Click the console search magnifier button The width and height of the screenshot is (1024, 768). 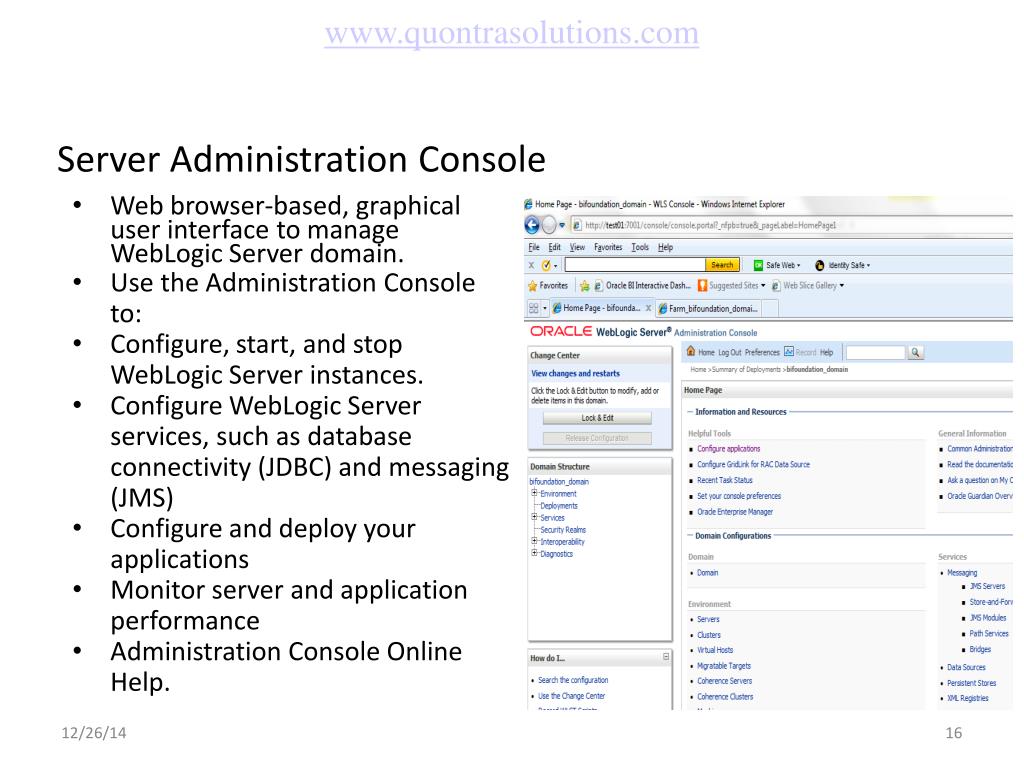click(x=916, y=353)
